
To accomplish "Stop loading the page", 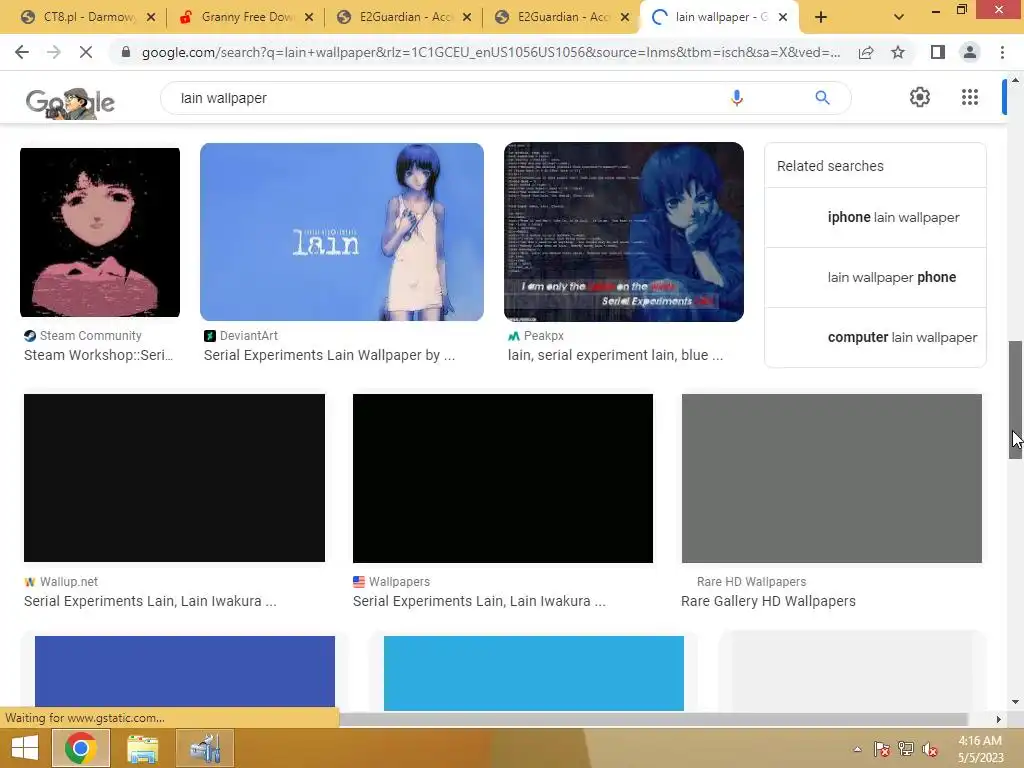I will click(86, 52).
